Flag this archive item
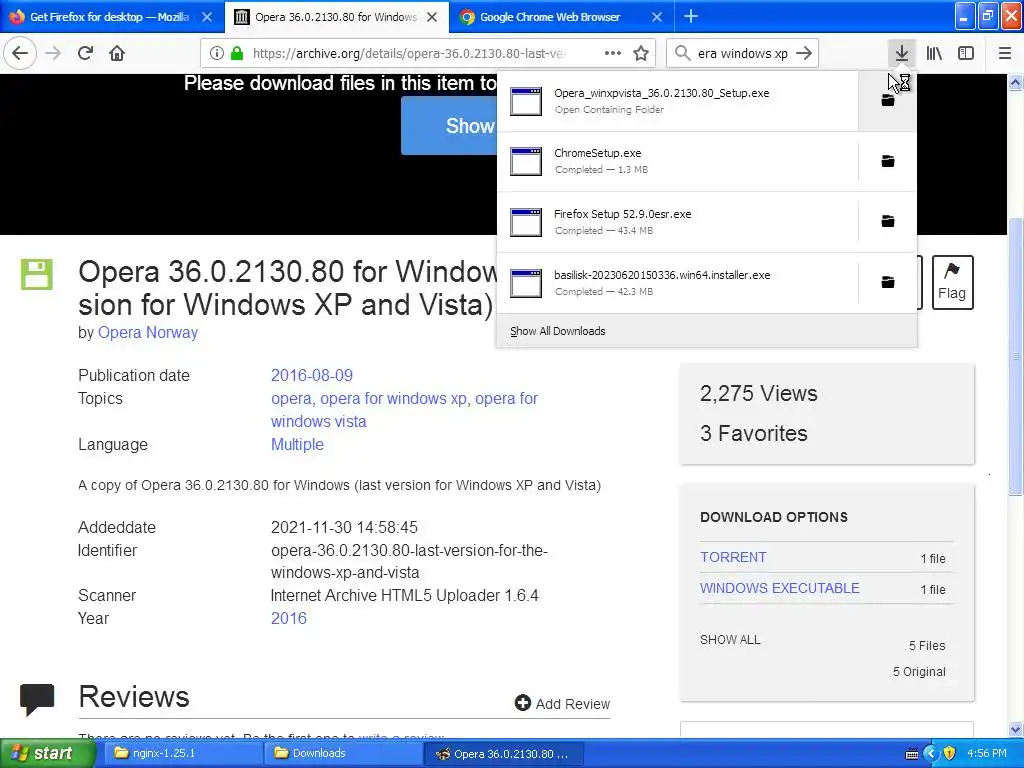Image resolution: width=1024 pixels, height=768 pixels. tap(952, 282)
